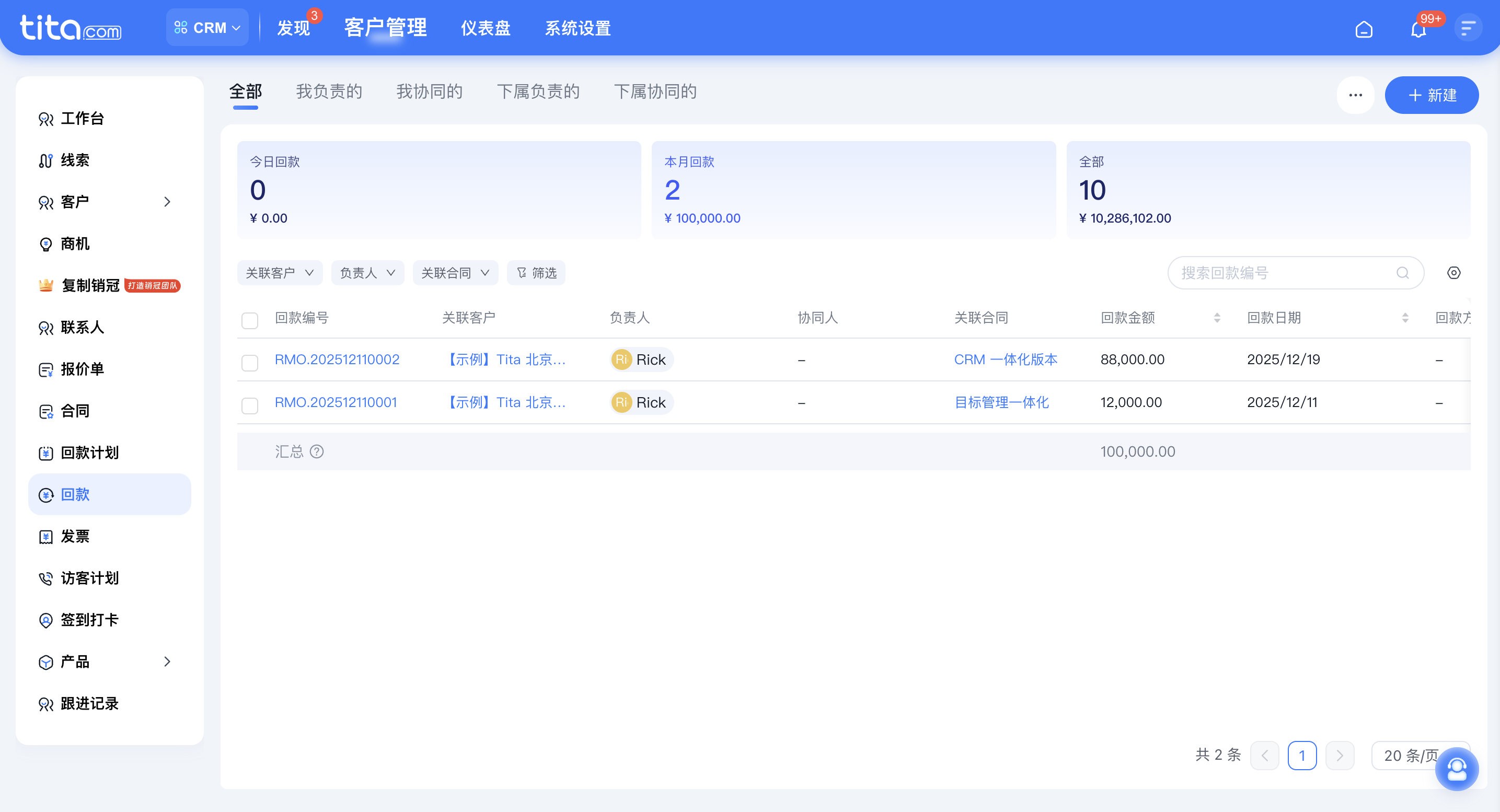Screen dimensions: 1500x812
Task: Select the 全部 total summary card
Action: (x=1268, y=190)
